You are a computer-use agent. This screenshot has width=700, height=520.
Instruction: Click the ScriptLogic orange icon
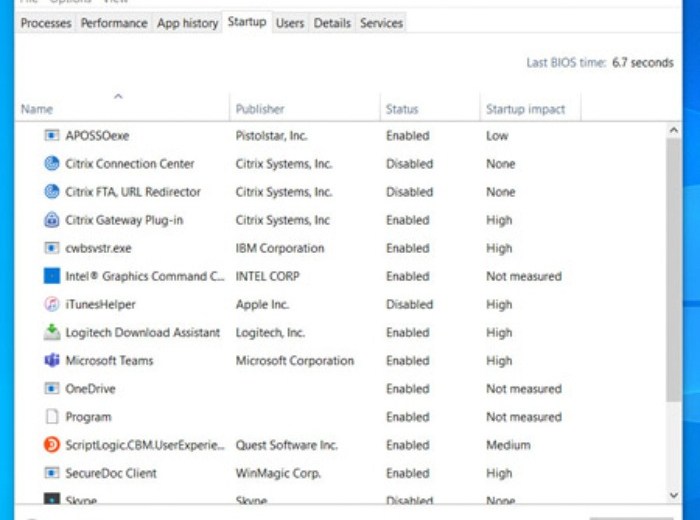(x=52, y=445)
